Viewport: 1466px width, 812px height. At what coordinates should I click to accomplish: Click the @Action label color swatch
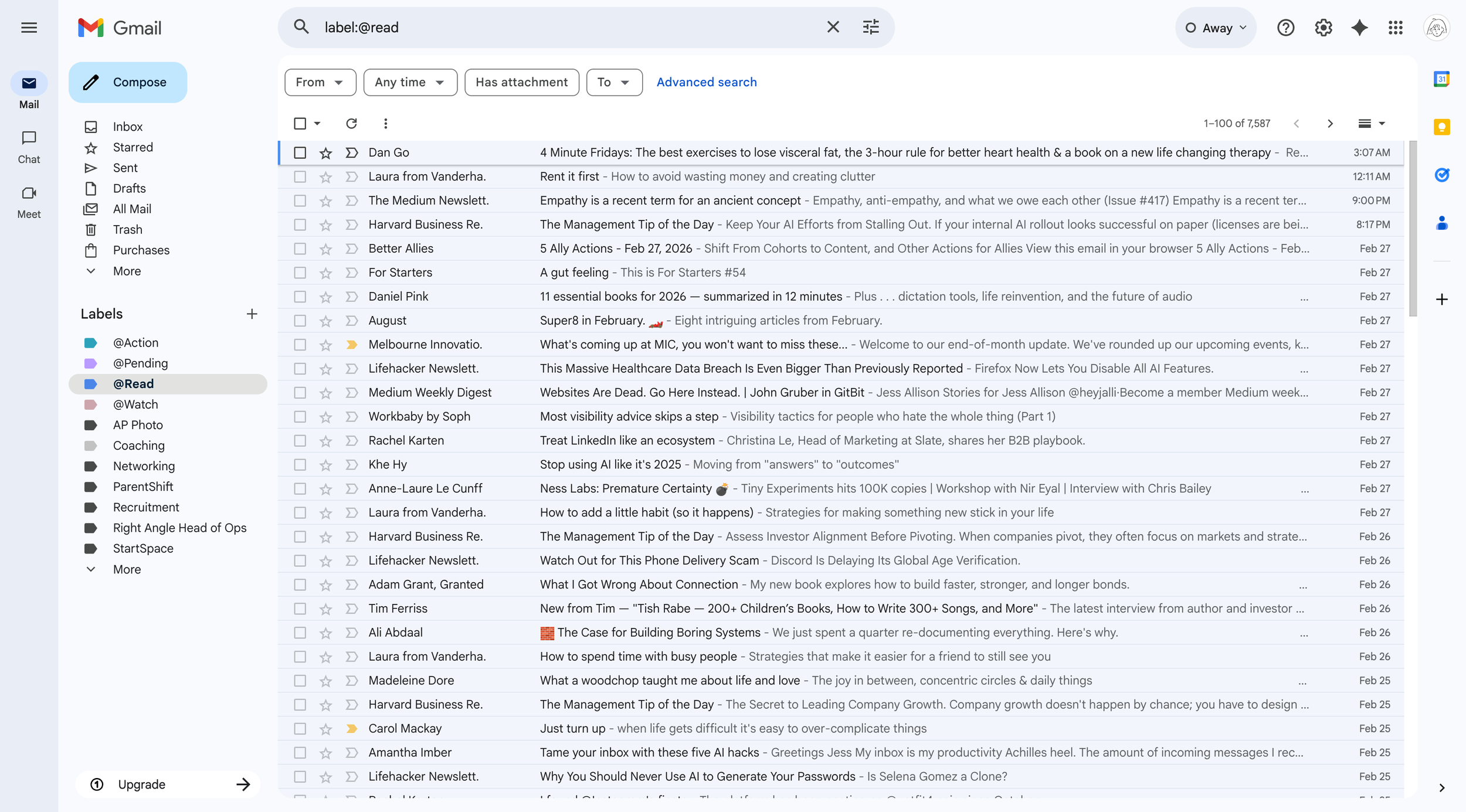91,342
